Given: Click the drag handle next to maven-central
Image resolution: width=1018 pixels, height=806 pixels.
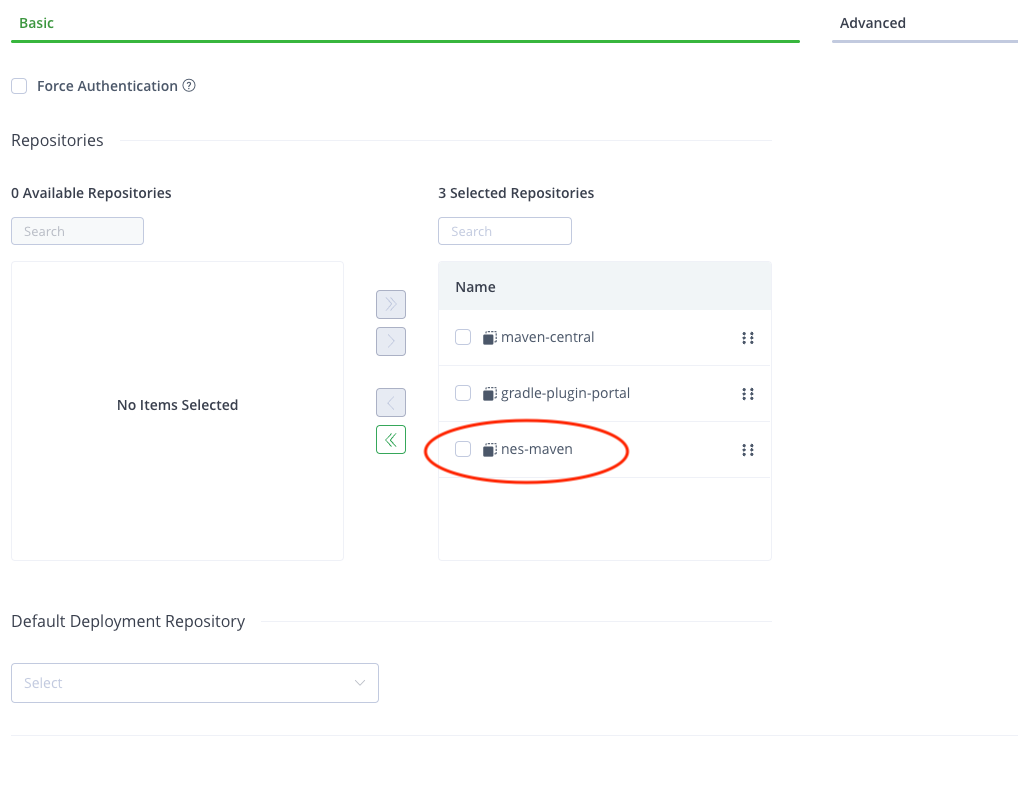Looking at the screenshot, I should (748, 337).
